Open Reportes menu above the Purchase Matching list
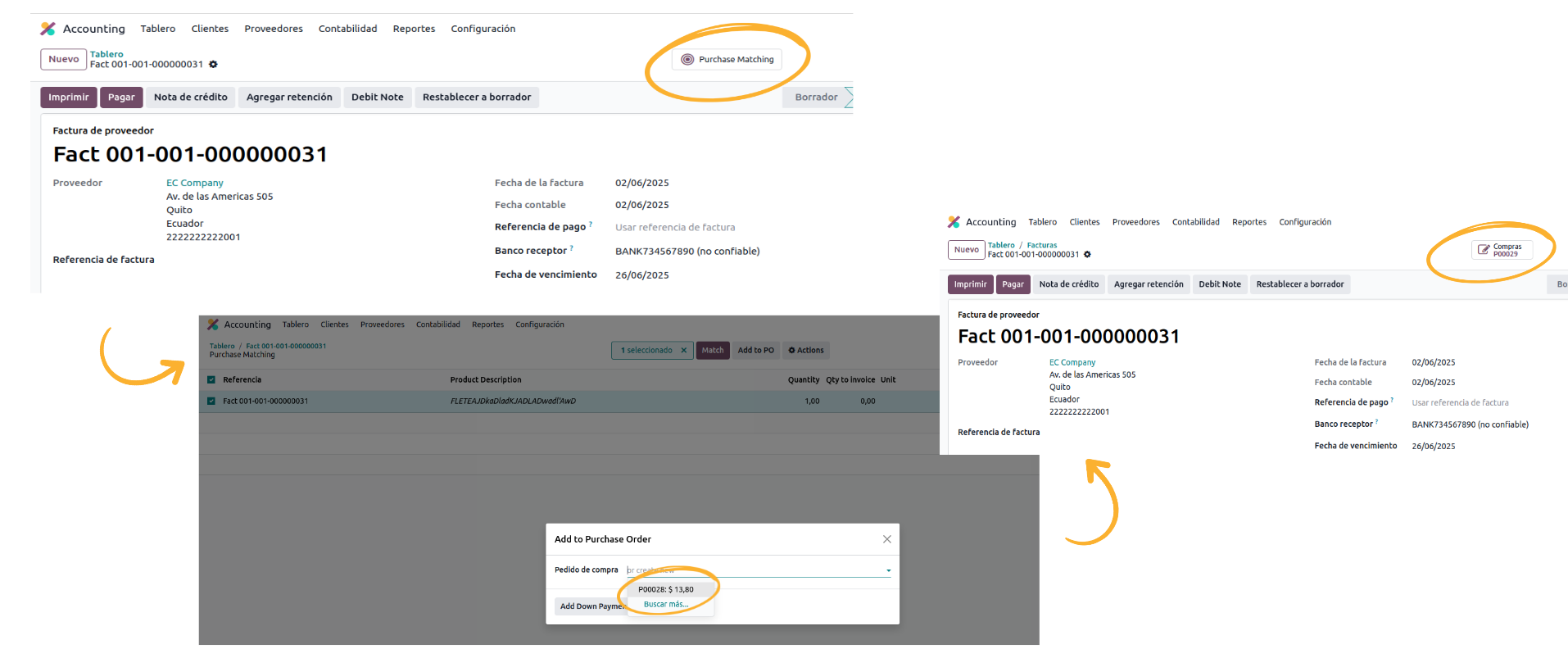Screen dimensions: 1568x649 (487, 324)
